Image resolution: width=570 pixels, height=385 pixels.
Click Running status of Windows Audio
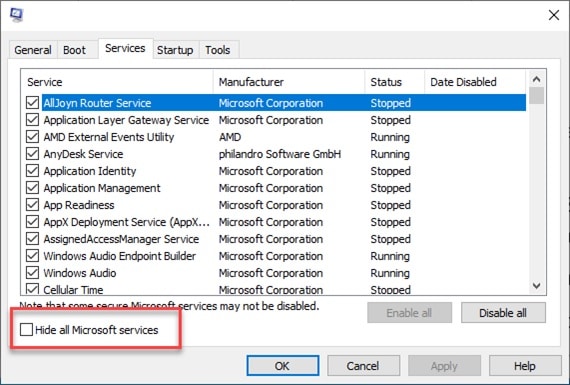pyautogui.click(x=390, y=273)
